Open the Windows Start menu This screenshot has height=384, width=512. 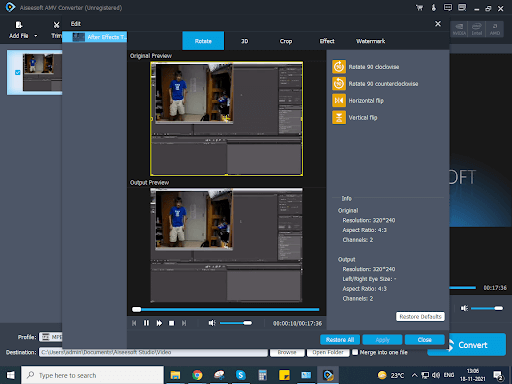coord(10,375)
